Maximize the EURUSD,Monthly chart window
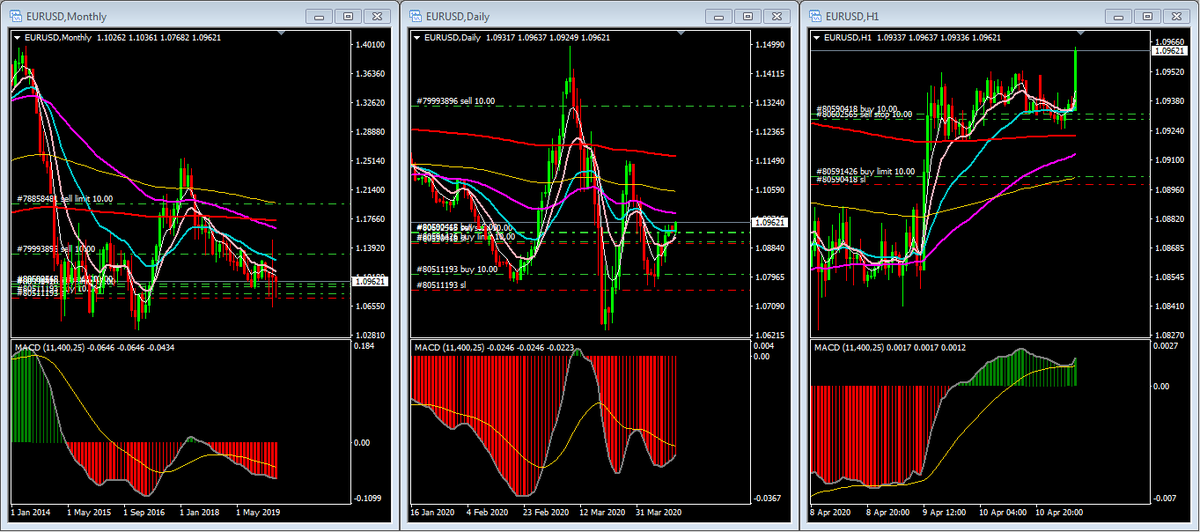Image resolution: width=1200 pixels, height=532 pixels. coord(348,16)
